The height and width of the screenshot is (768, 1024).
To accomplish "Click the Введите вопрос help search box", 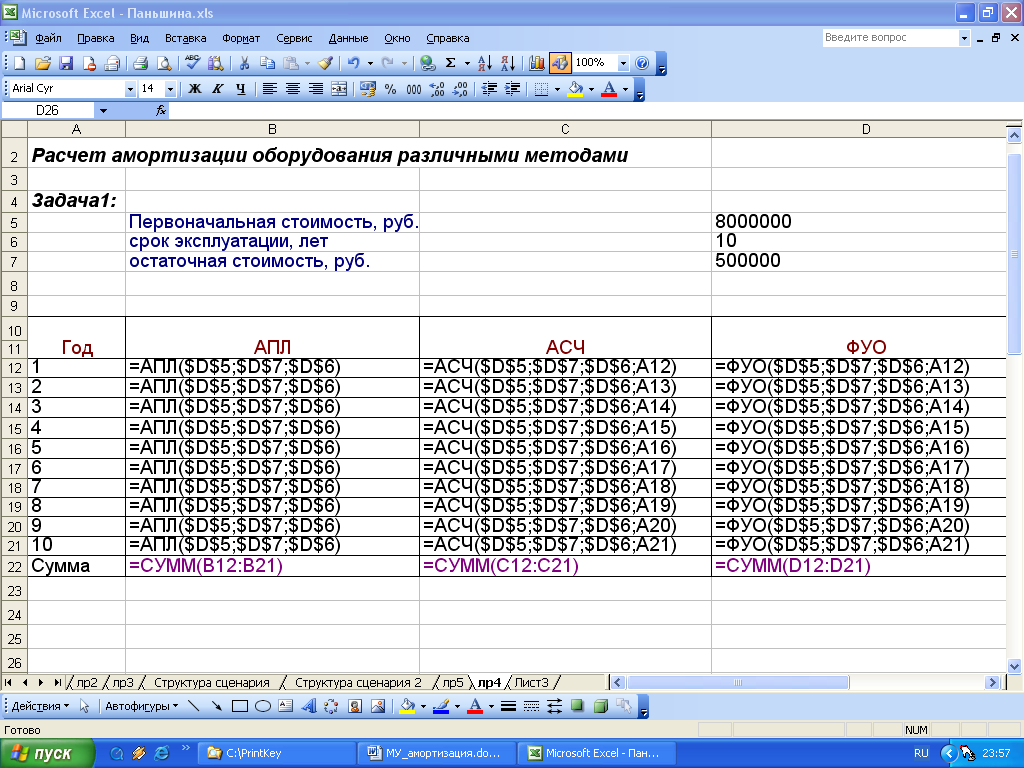I will coord(891,38).
